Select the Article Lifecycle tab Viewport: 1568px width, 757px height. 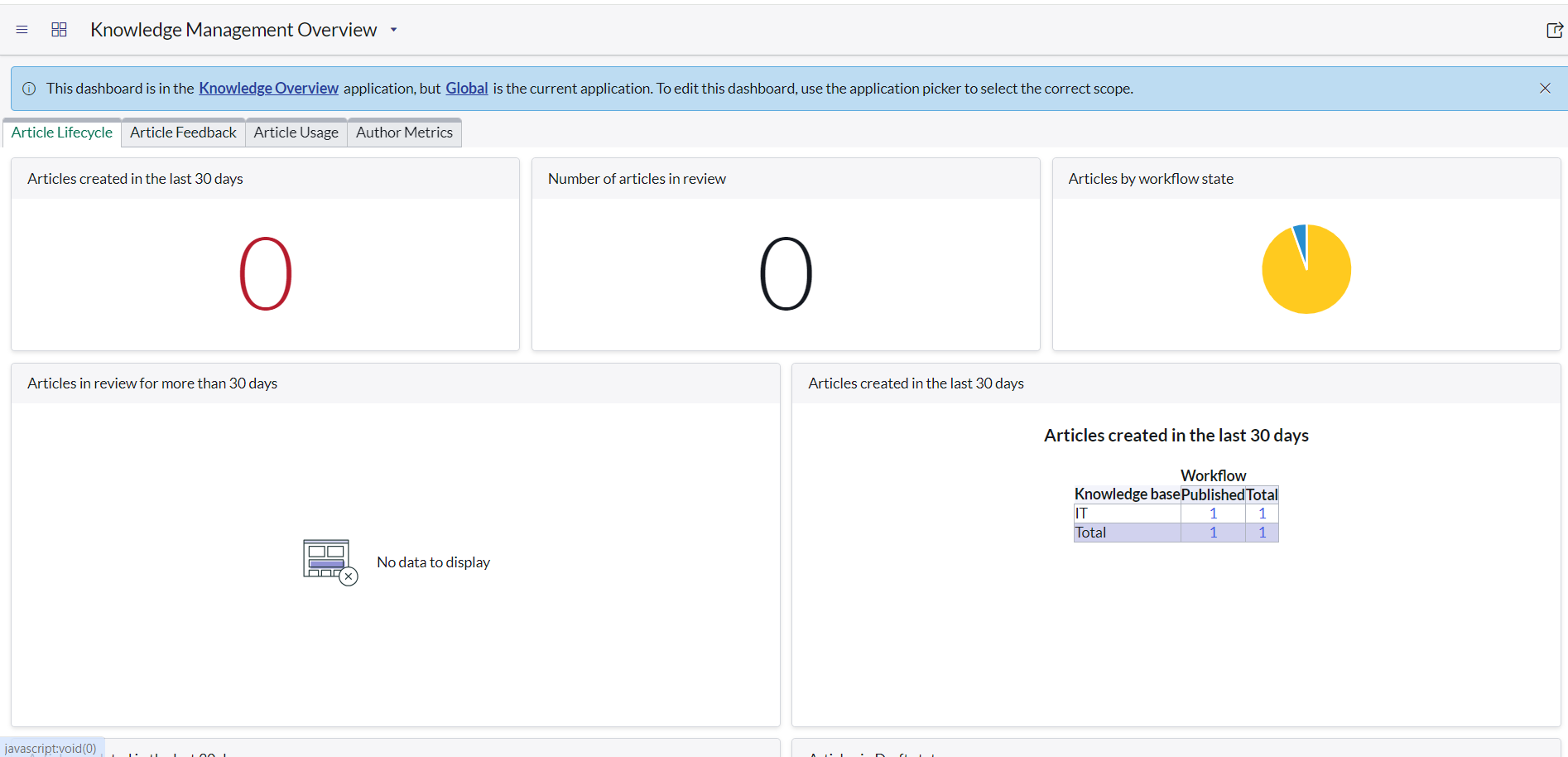tap(61, 132)
